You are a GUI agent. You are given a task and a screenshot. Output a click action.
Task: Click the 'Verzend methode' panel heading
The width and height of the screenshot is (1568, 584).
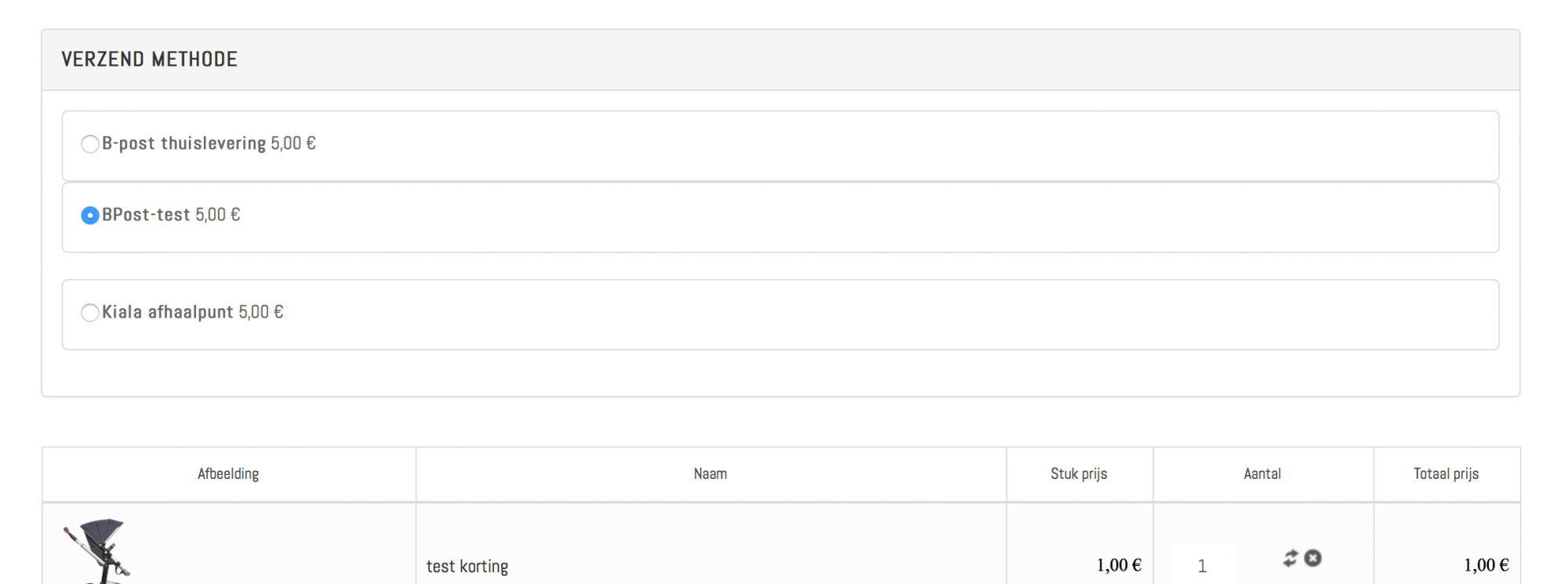point(149,60)
